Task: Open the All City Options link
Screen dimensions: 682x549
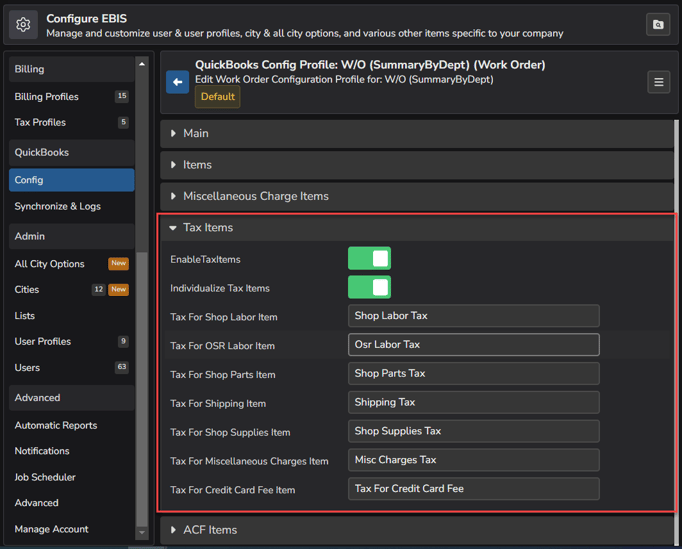Action: [50, 264]
